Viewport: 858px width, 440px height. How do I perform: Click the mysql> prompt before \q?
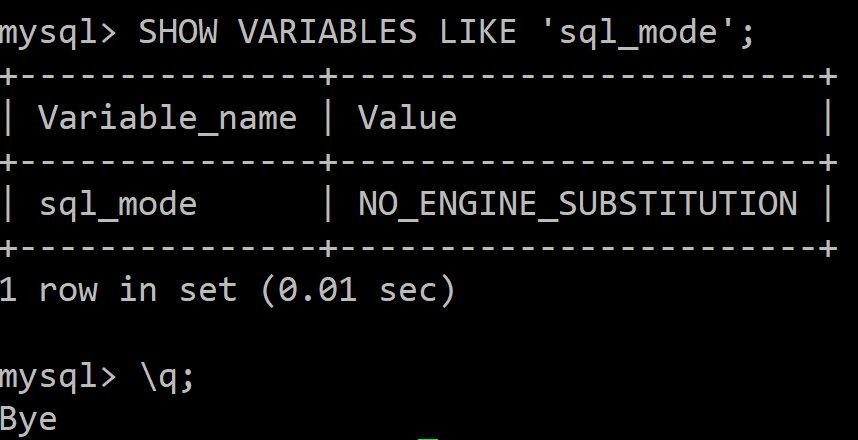pos(58,378)
